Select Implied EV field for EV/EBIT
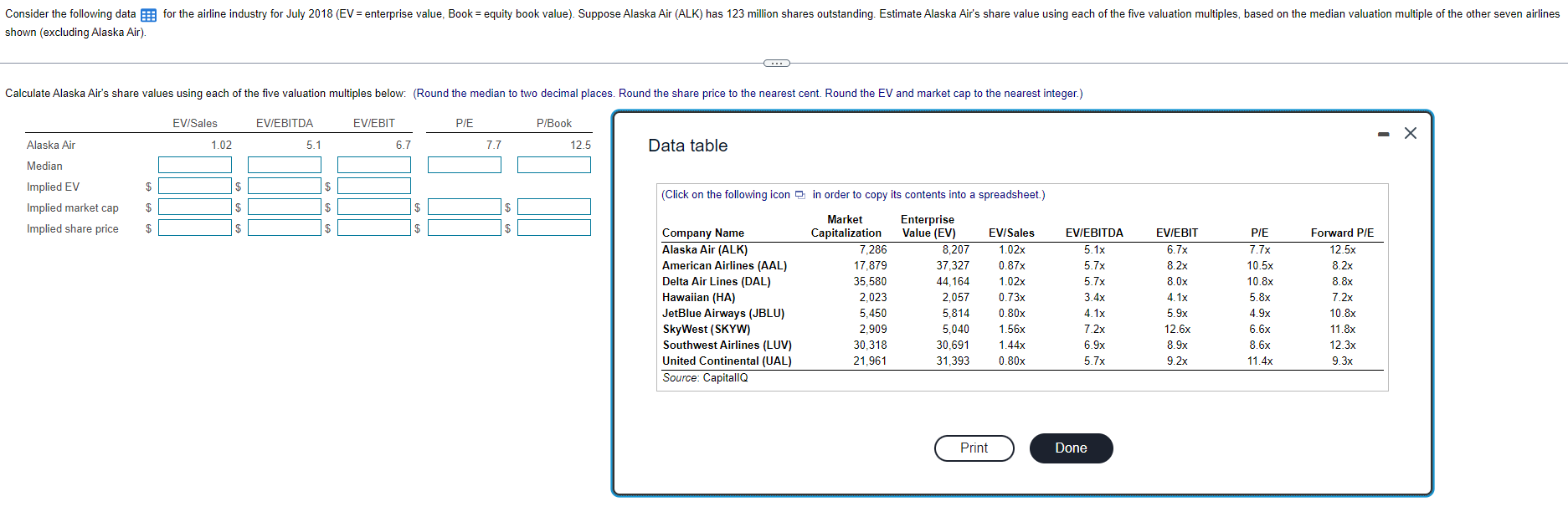This screenshot has height=517, width=1568. click(x=373, y=186)
